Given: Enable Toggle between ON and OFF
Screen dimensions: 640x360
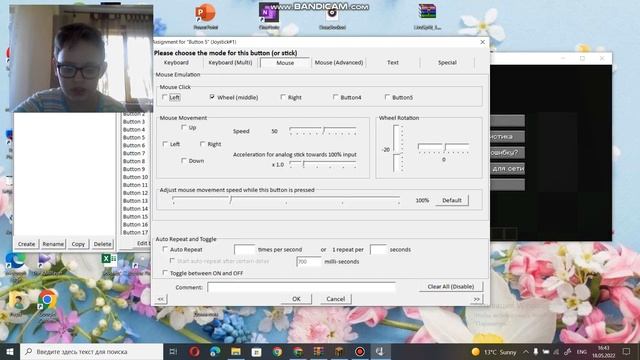Looking at the screenshot, I should coord(165,273).
